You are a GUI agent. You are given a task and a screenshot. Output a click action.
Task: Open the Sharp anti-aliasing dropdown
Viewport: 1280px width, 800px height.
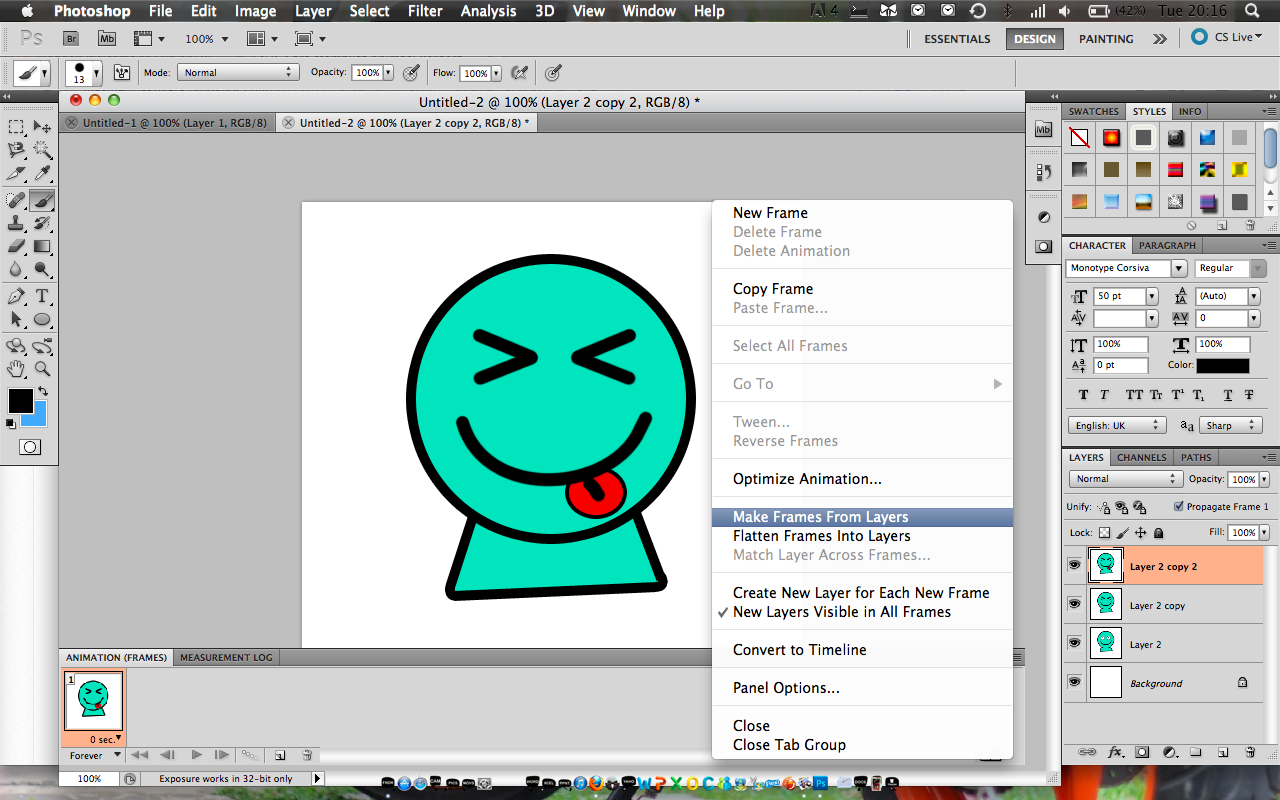coord(1229,425)
